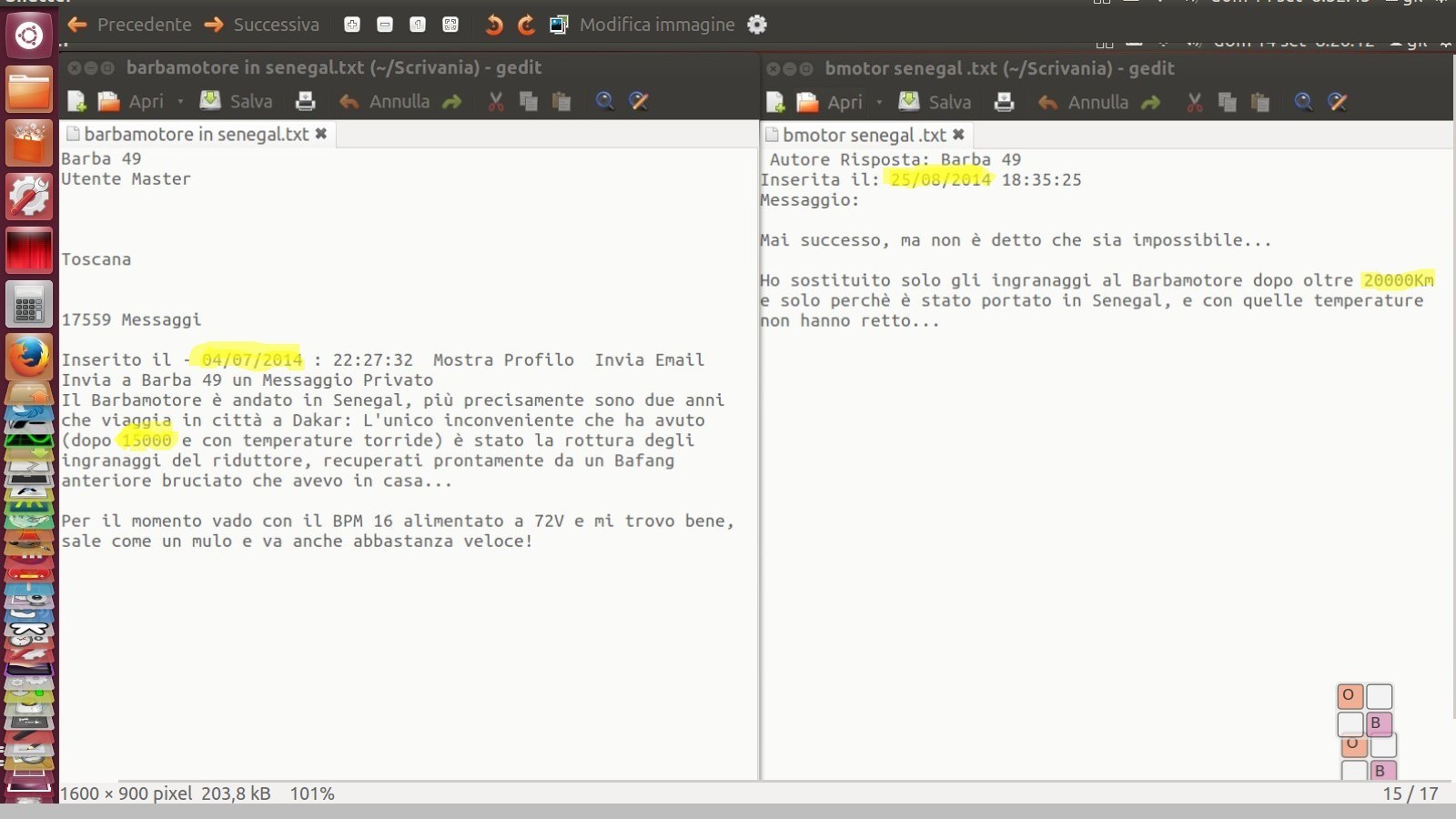Copy icon in barbamotore gedit toolbar

click(x=529, y=101)
